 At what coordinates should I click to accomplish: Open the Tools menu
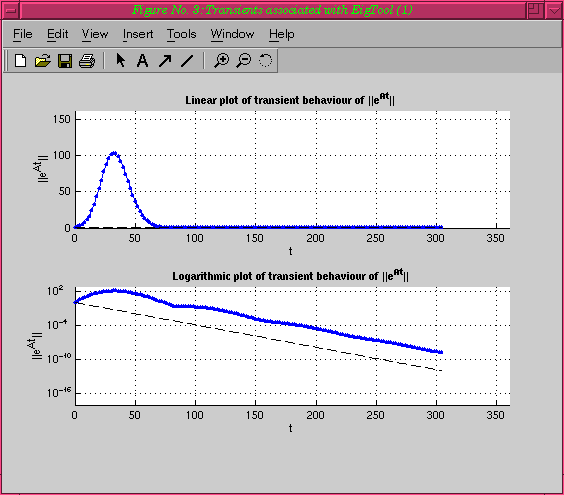[x=182, y=34]
